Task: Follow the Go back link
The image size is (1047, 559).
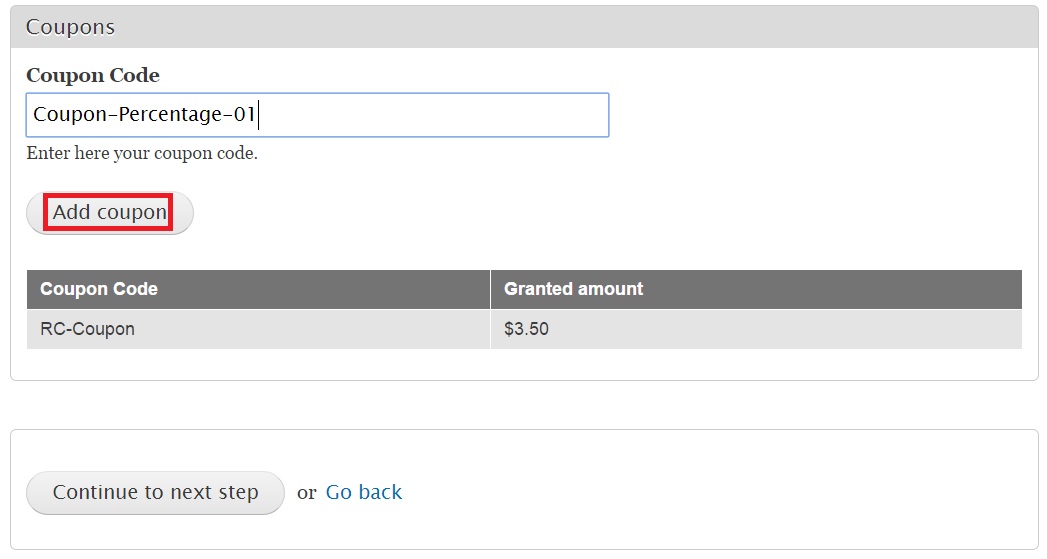Action: 363,492
